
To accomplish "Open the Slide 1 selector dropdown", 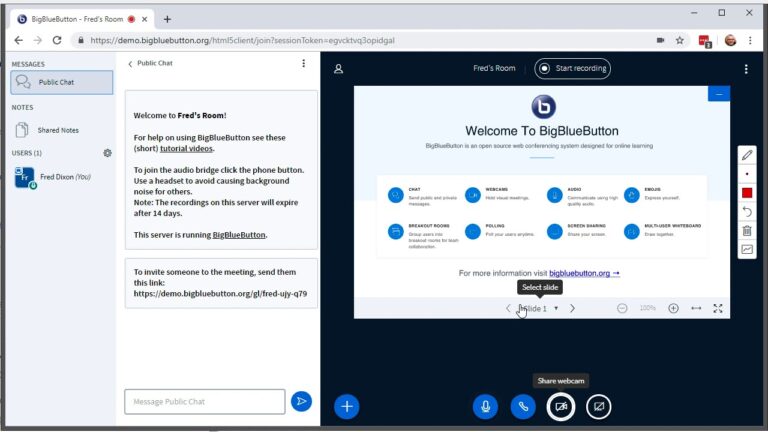I will point(538,309).
